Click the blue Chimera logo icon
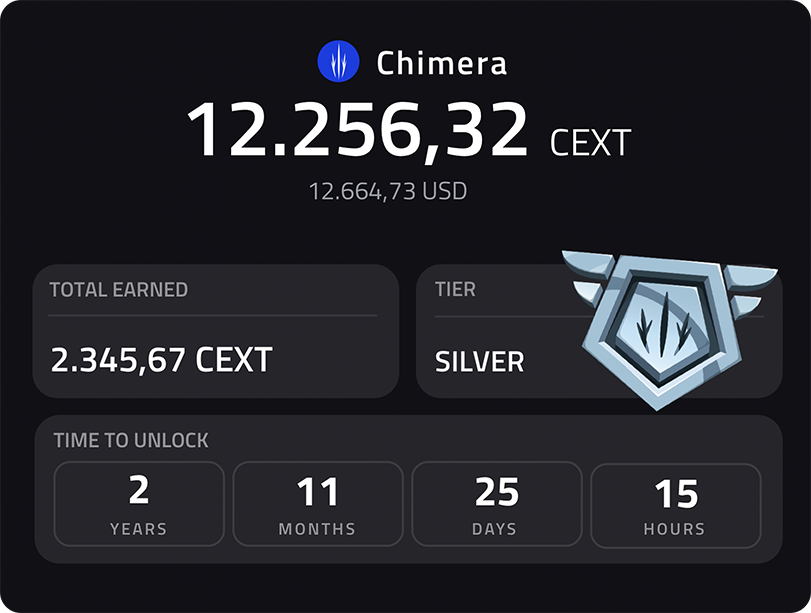The width and height of the screenshot is (811, 613). pyautogui.click(x=338, y=62)
